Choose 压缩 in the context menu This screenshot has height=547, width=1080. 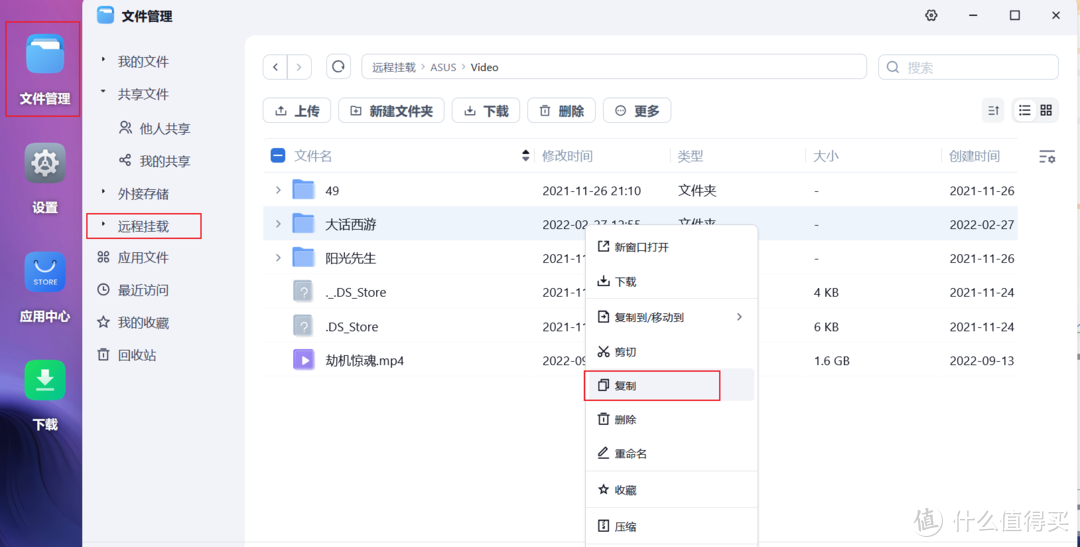(671, 526)
